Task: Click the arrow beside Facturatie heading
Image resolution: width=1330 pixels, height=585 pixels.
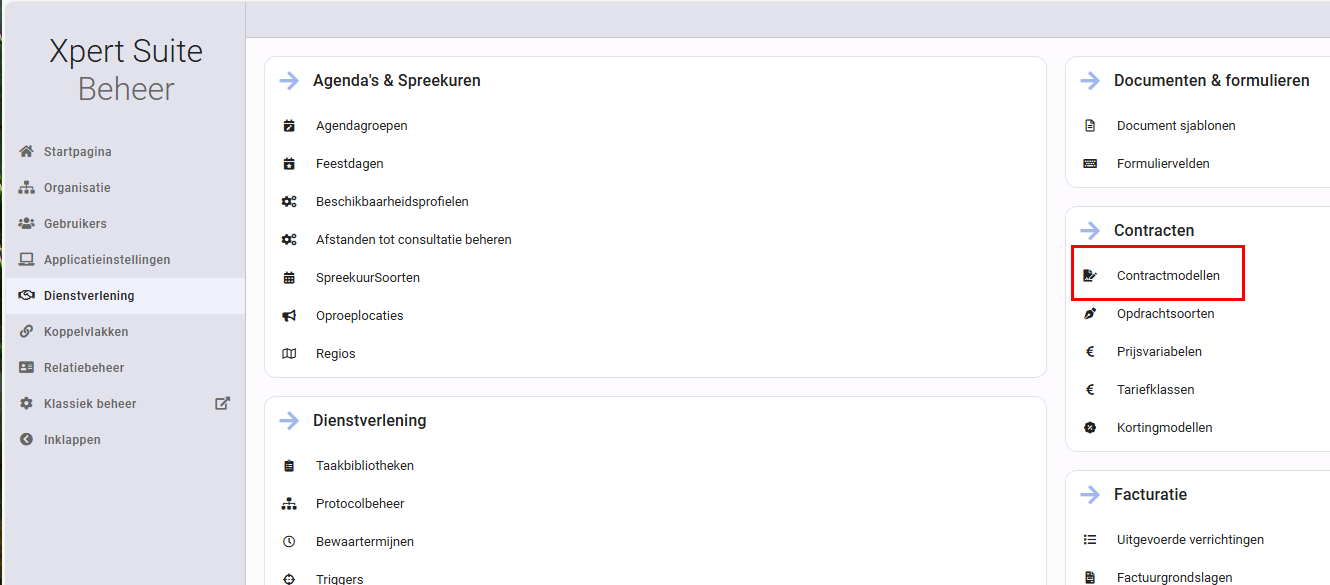Action: pos(1090,495)
